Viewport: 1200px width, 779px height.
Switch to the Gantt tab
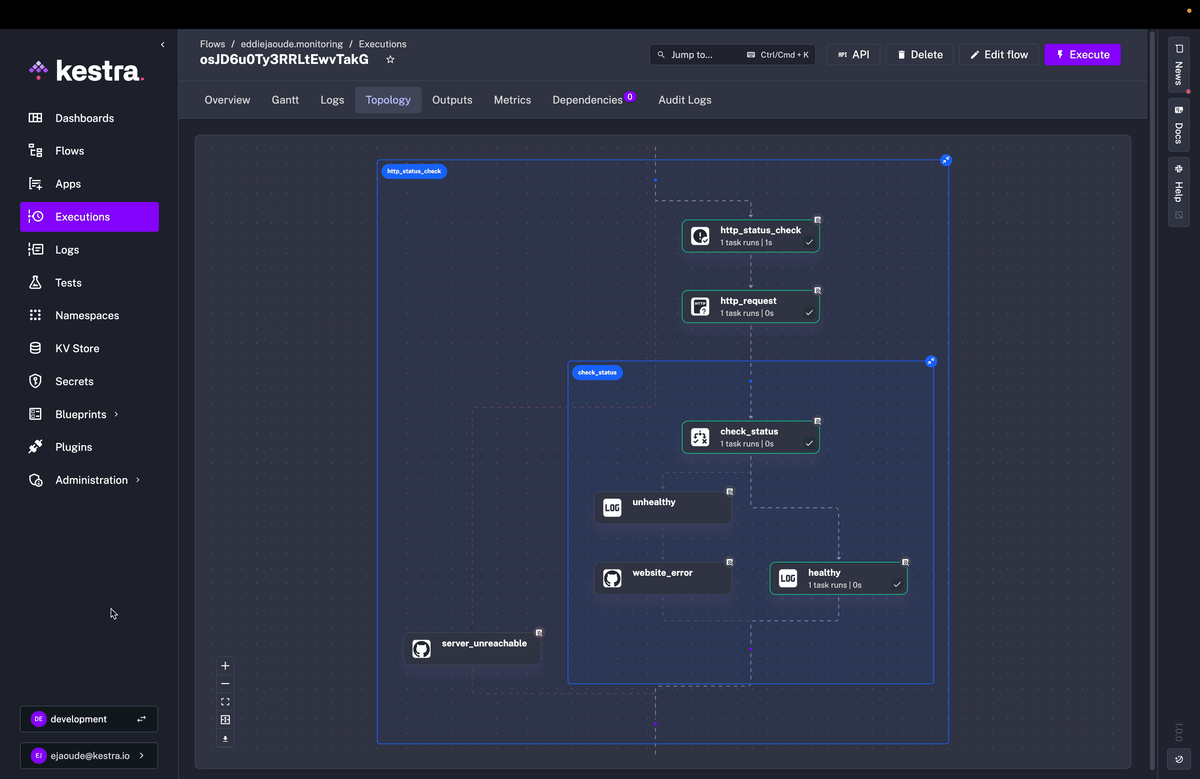(285, 100)
